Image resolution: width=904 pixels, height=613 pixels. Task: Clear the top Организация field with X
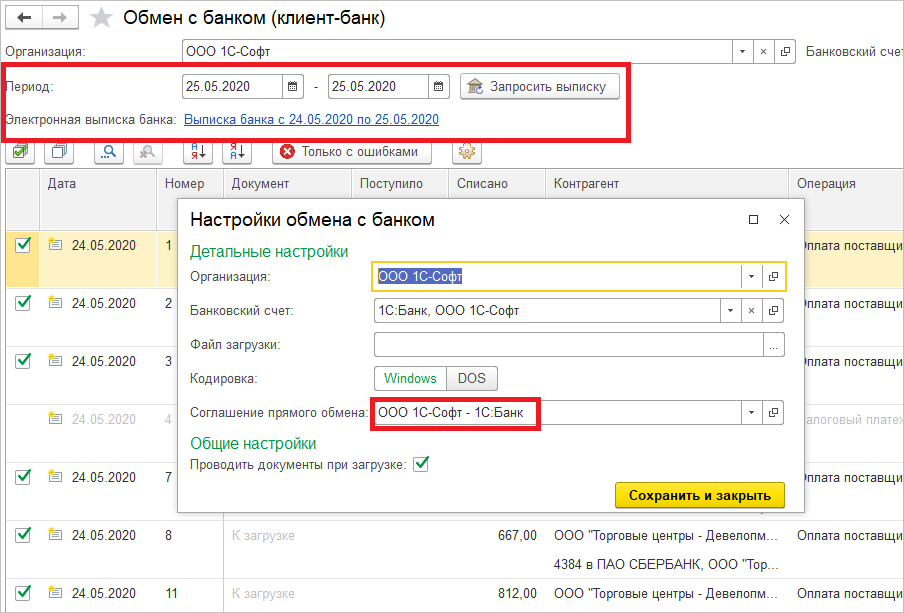point(763,52)
